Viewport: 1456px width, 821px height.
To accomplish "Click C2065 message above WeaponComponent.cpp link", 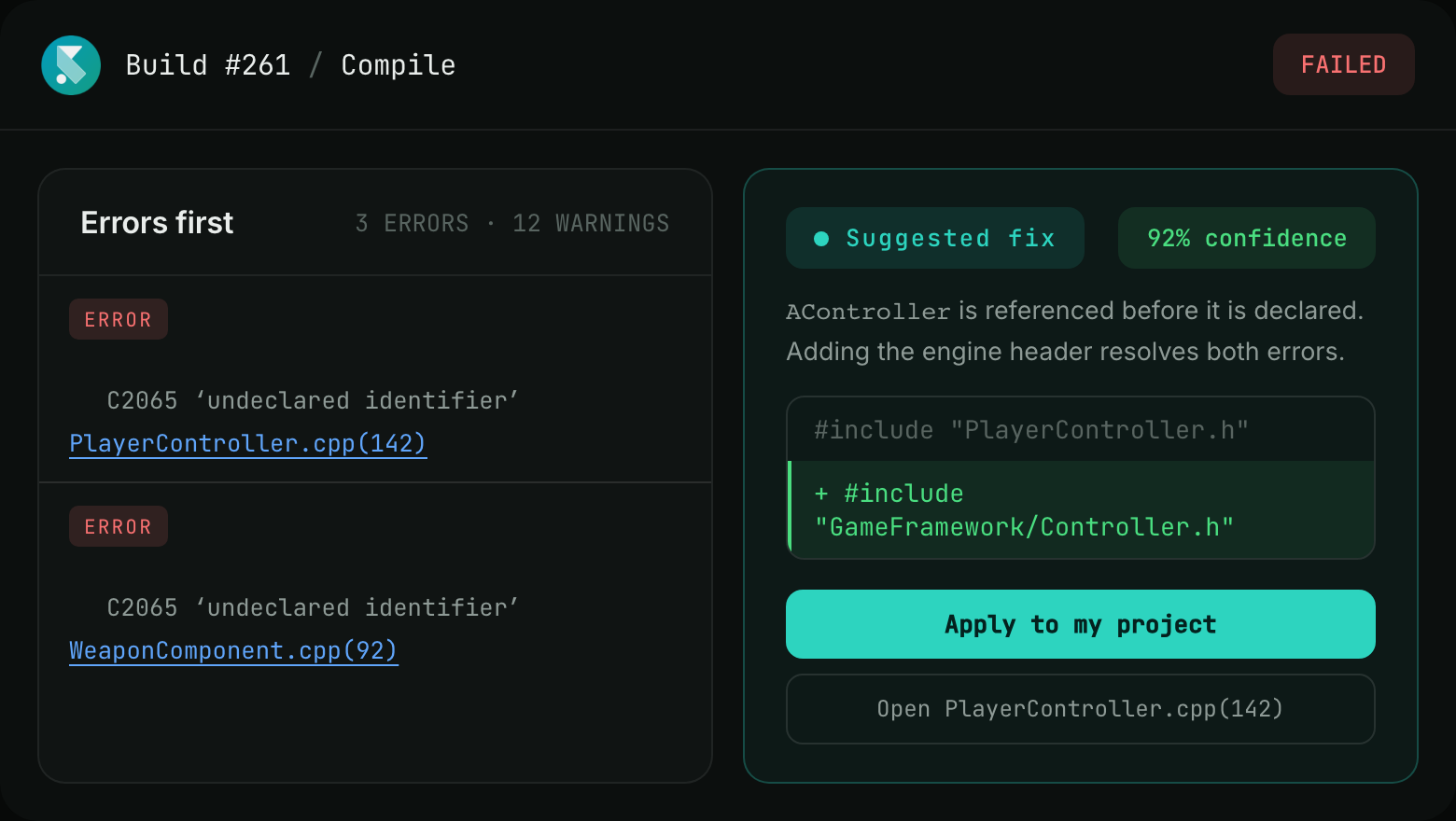I will 314,607.
